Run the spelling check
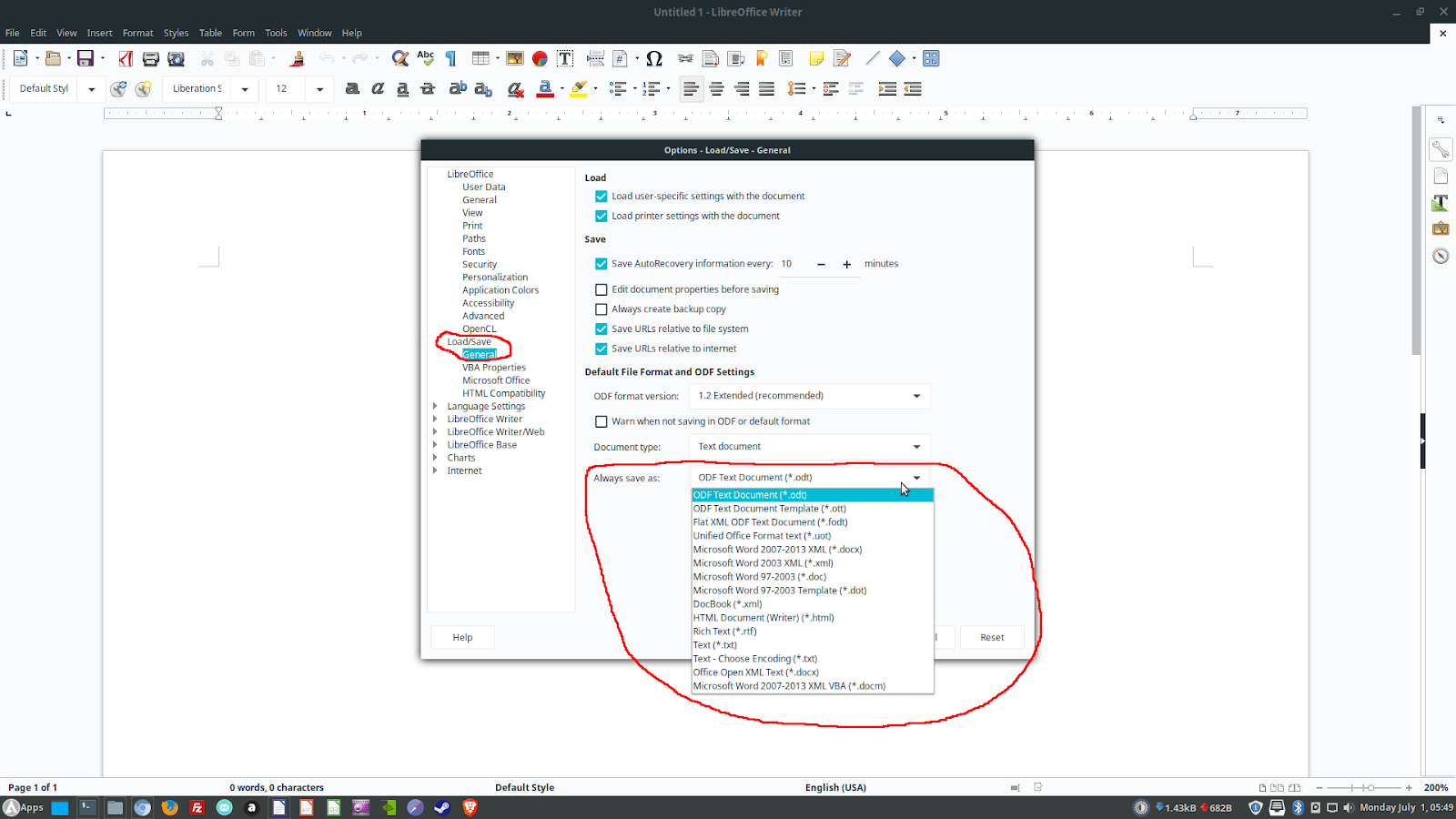 tap(425, 57)
